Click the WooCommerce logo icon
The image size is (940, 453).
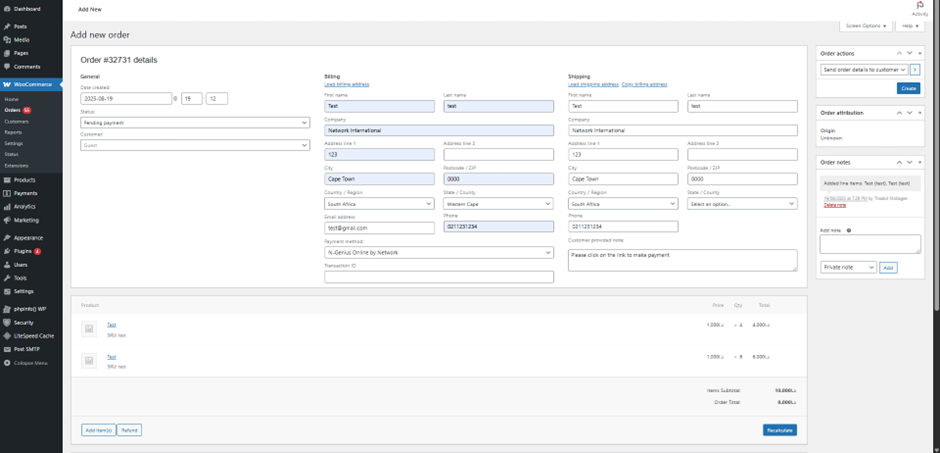click(x=7, y=84)
